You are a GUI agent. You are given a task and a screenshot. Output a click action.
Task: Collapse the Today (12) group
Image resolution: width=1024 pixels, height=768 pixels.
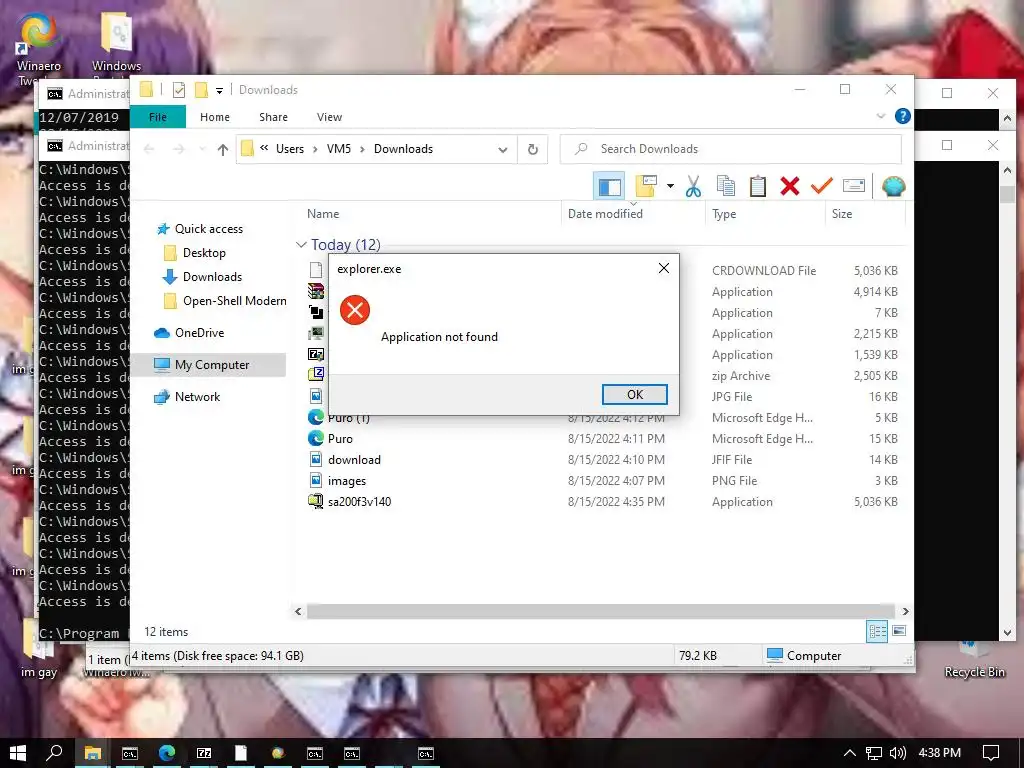301,245
